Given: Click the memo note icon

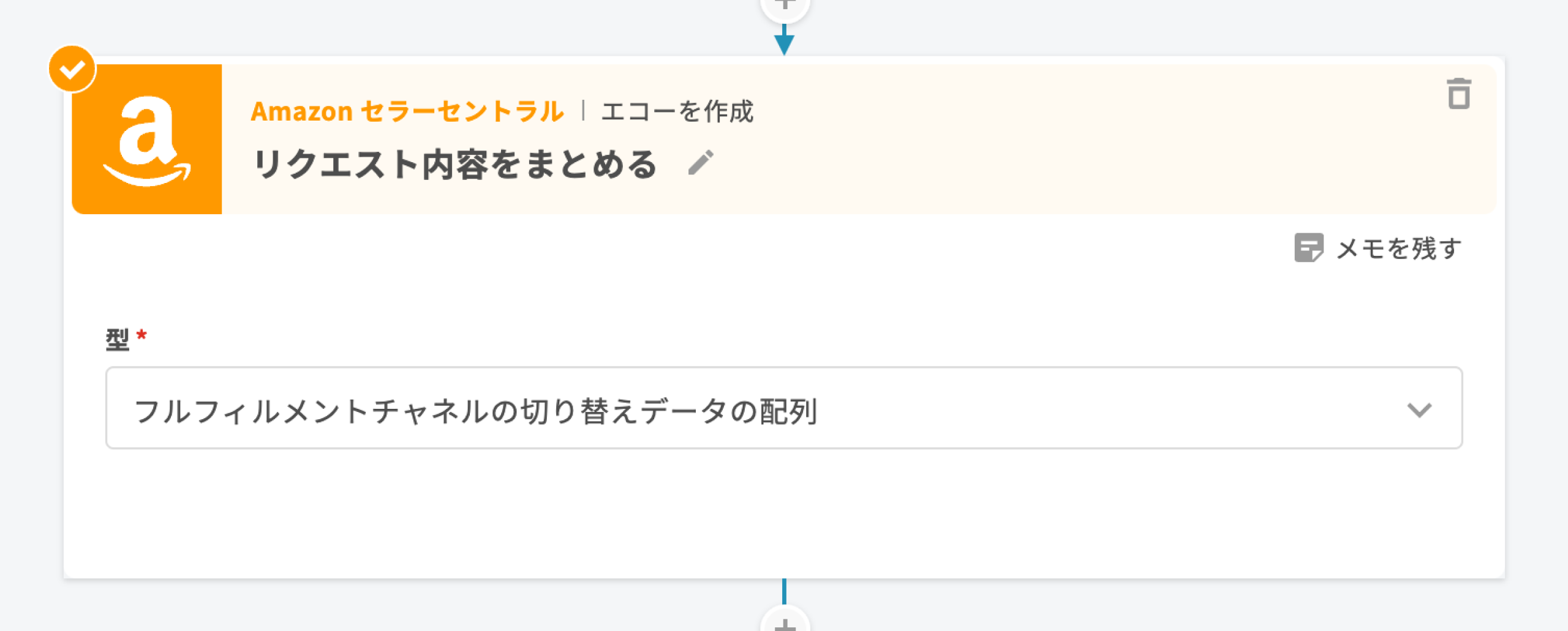Looking at the screenshot, I should pyautogui.click(x=1308, y=248).
